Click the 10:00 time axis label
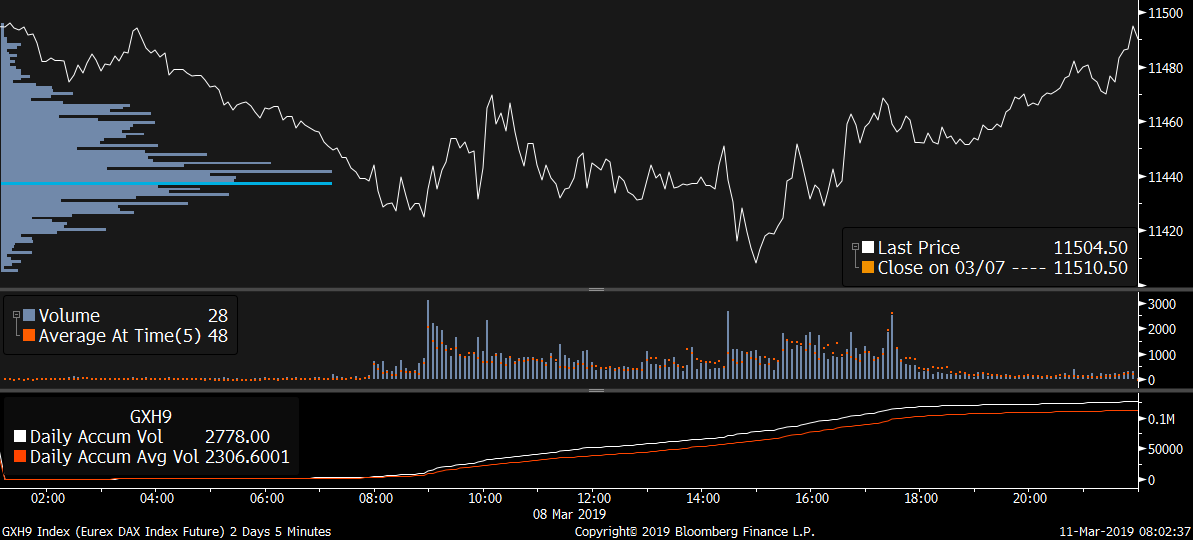Viewport: 1193px width, 540px height. coord(485,498)
